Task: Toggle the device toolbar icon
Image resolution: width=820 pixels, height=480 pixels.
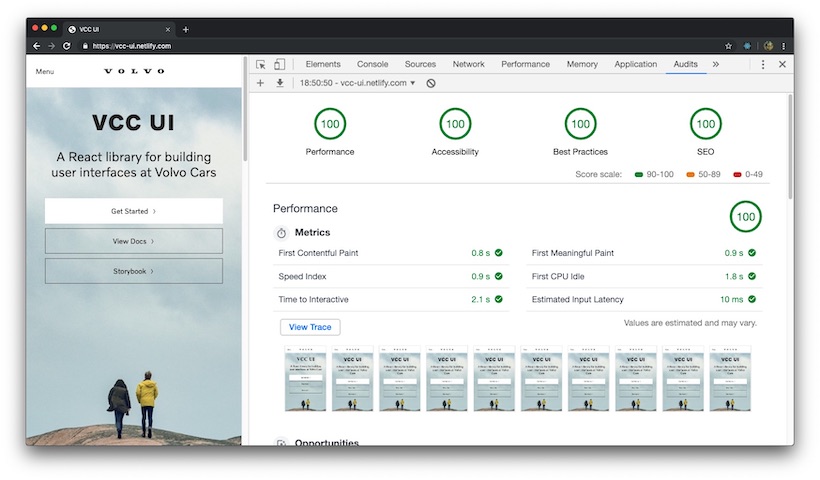Action: tap(279, 64)
